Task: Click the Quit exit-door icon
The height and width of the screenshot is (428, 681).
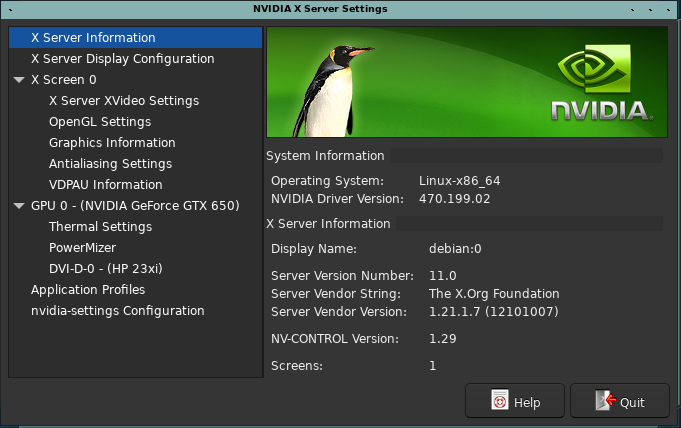Action: [x=606, y=400]
